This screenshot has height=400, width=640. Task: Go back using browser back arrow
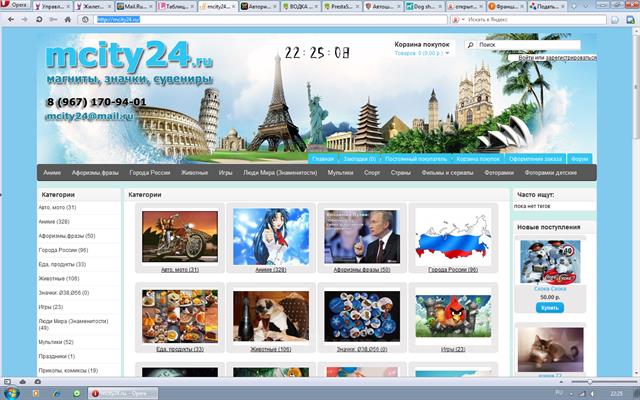tap(11, 19)
